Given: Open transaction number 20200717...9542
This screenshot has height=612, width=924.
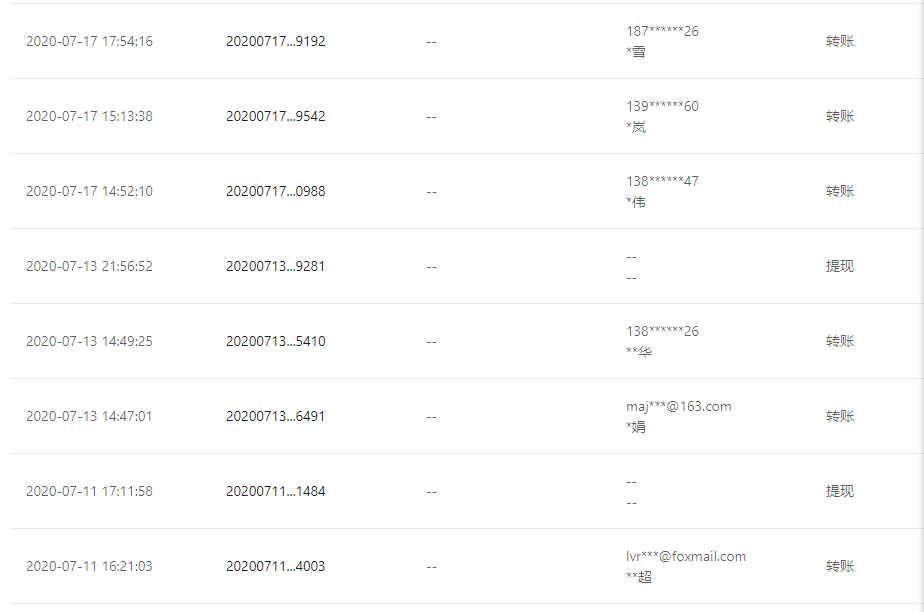Looking at the screenshot, I should coord(275,116).
